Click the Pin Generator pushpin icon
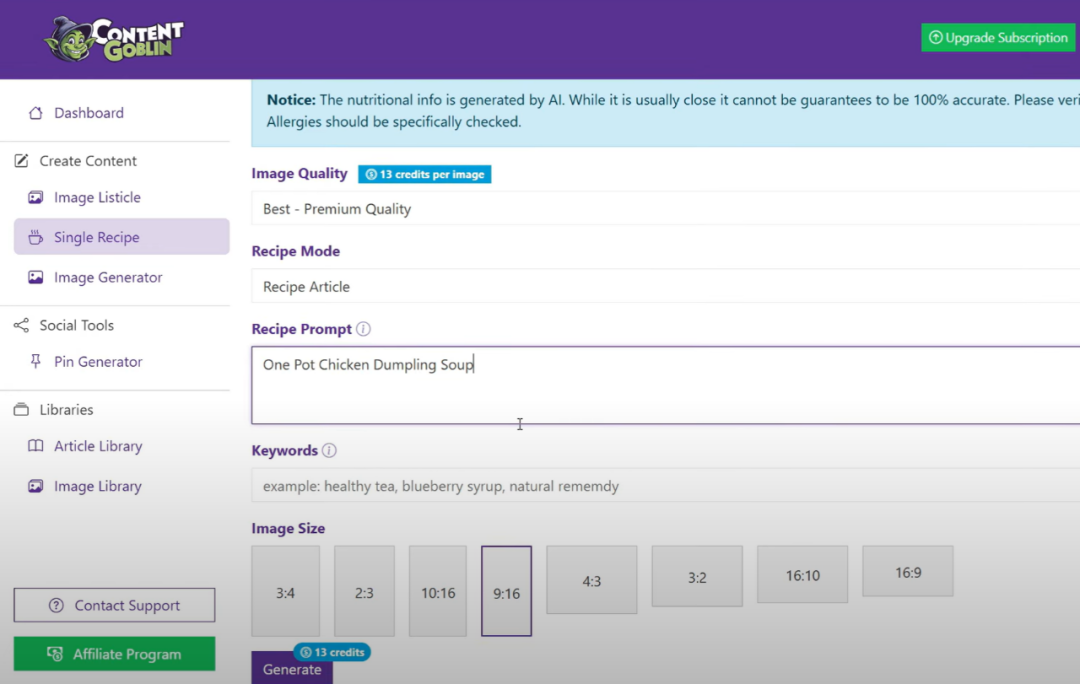 (x=36, y=362)
